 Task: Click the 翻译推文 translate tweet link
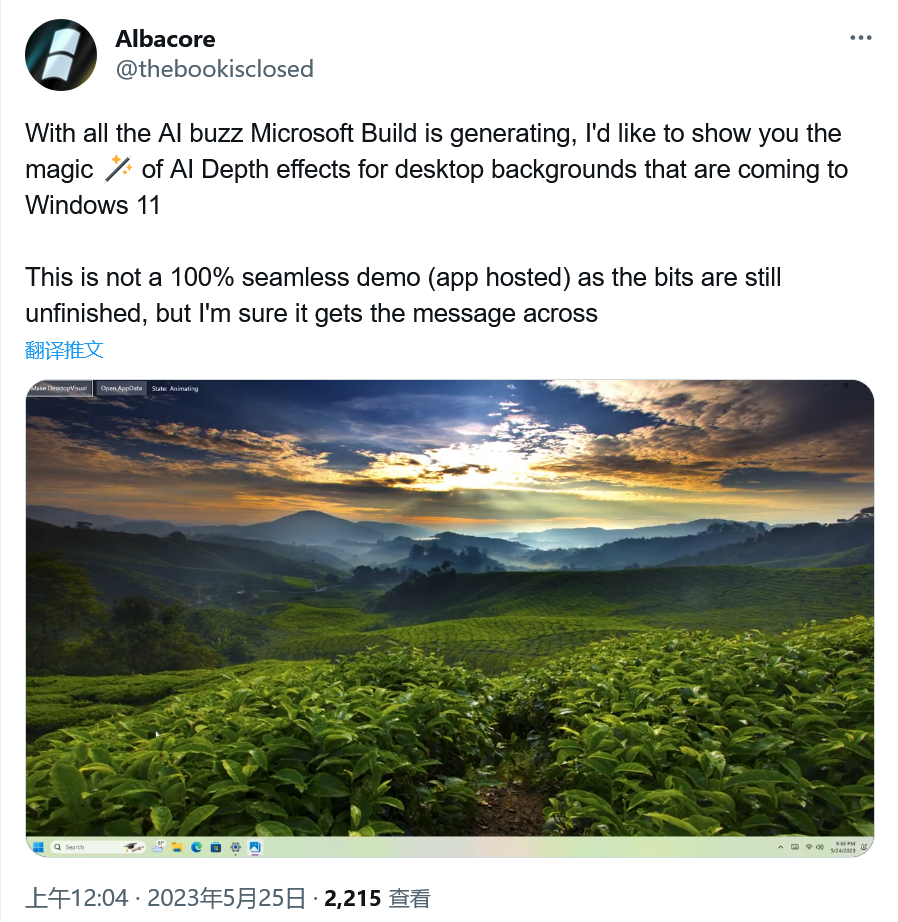pos(64,350)
